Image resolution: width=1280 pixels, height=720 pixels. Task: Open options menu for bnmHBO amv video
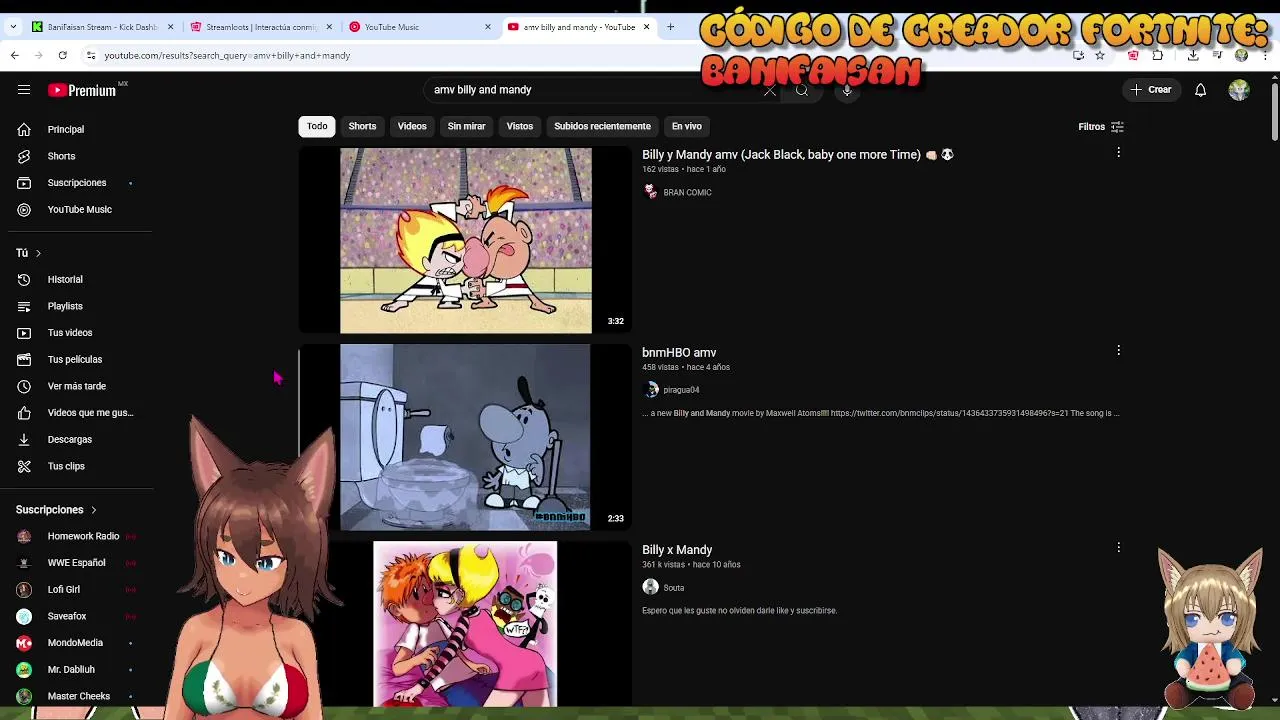pyautogui.click(x=1118, y=350)
